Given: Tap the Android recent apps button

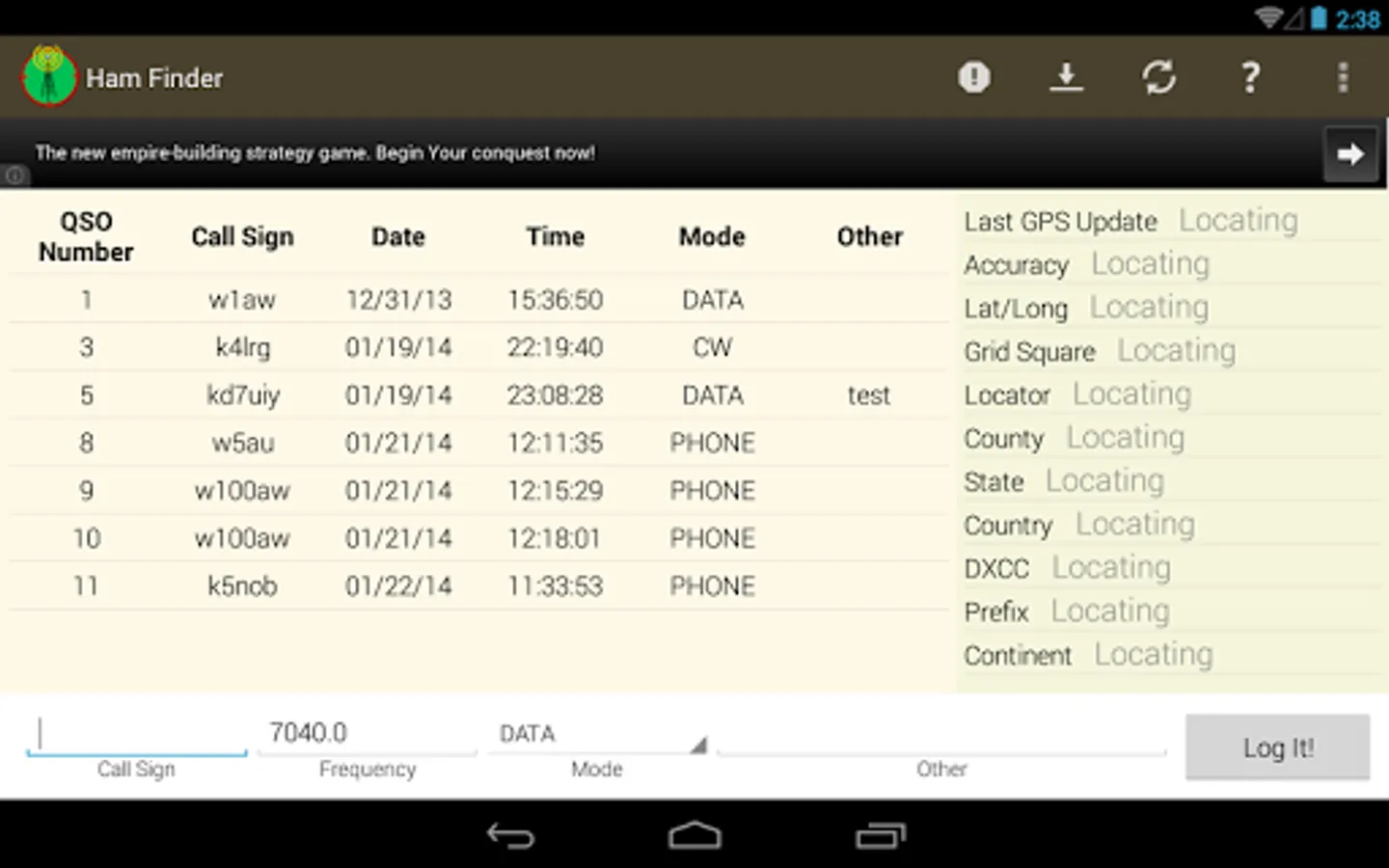Looking at the screenshot, I should [880, 835].
